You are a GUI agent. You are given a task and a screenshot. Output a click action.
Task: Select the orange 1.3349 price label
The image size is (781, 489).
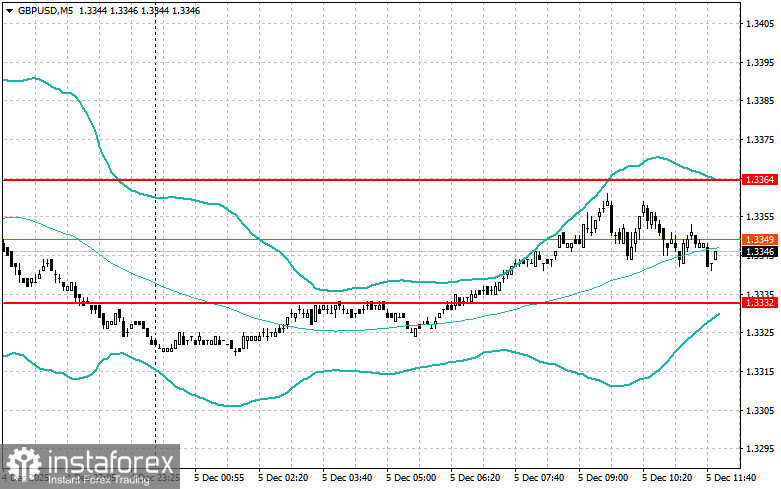pyautogui.click(x=760, y=240)
